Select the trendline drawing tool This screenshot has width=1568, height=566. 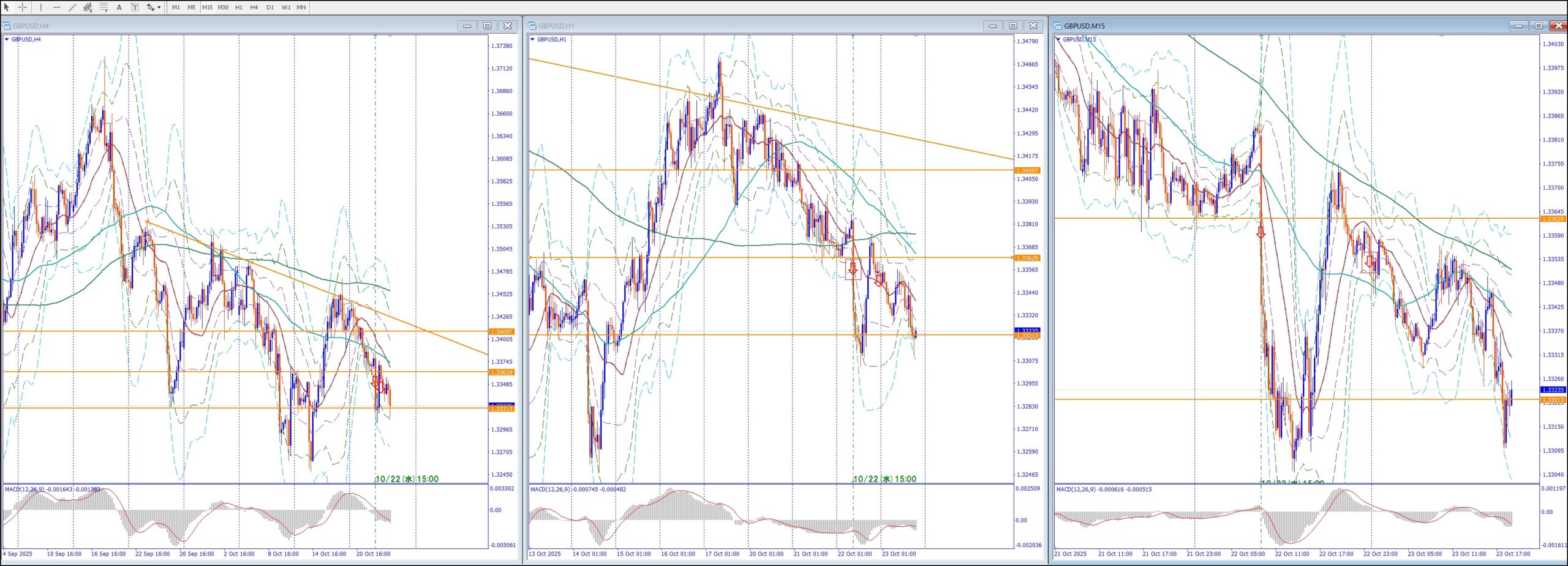(72, 7)
